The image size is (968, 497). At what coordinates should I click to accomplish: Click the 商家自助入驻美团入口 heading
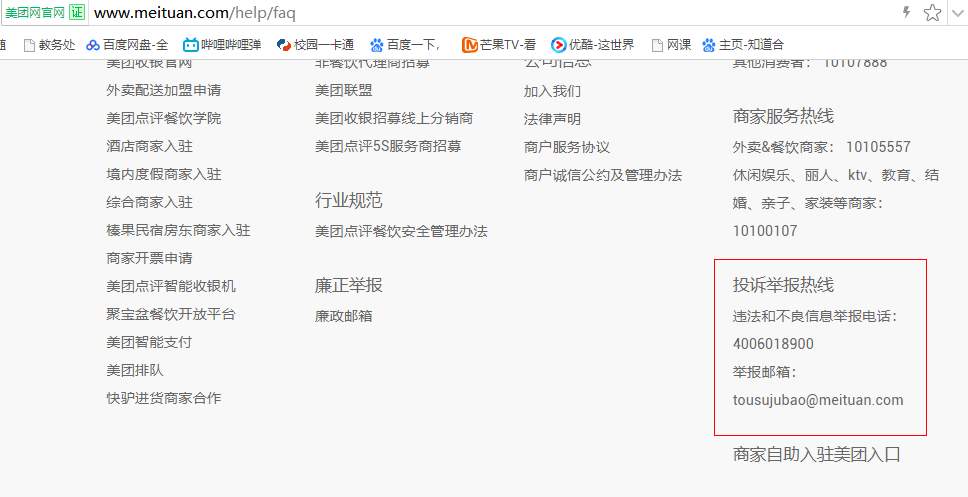[817, 455]
